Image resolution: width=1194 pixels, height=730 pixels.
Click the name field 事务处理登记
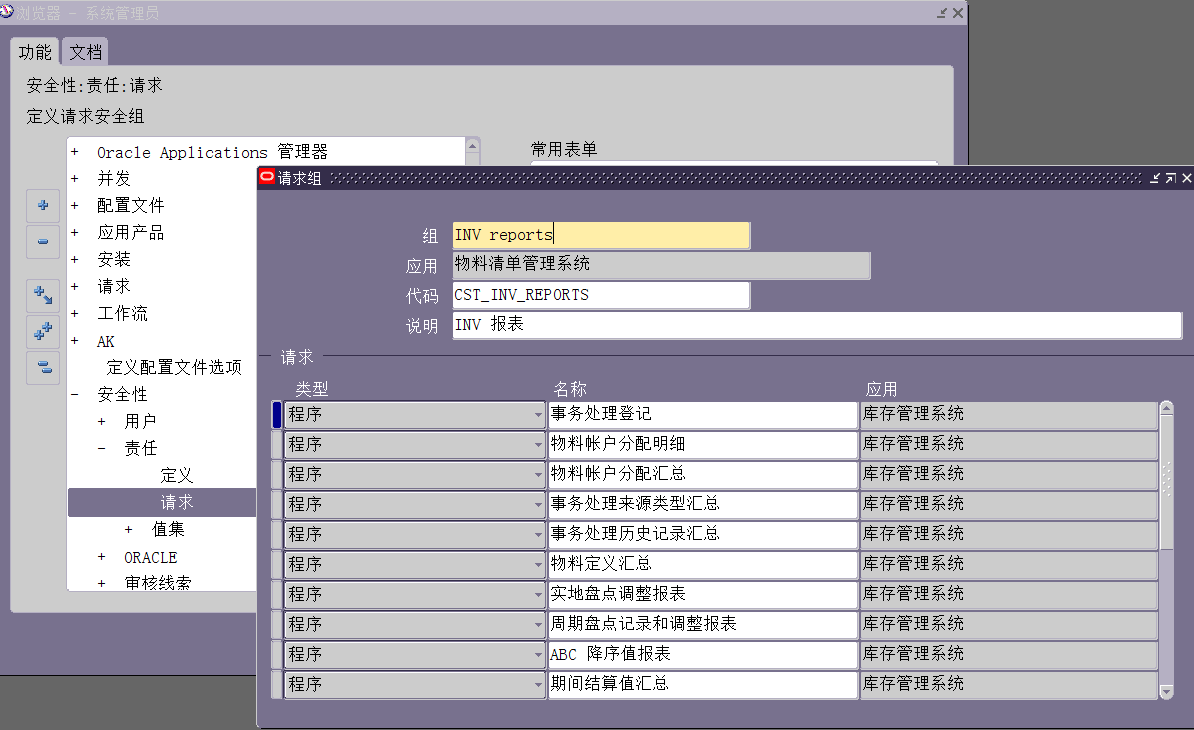(x=703, y=415)
